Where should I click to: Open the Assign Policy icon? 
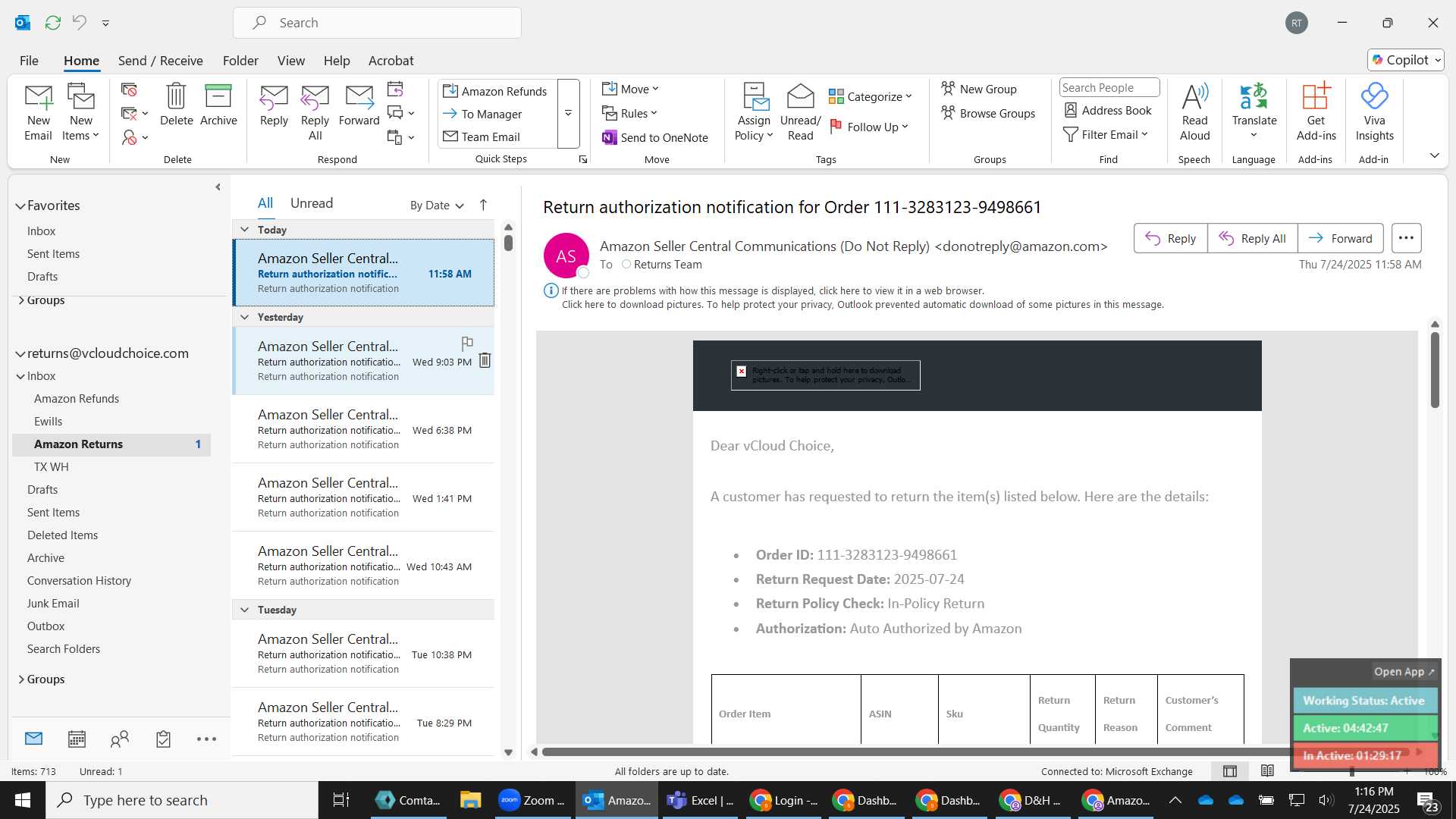point(754,112)
